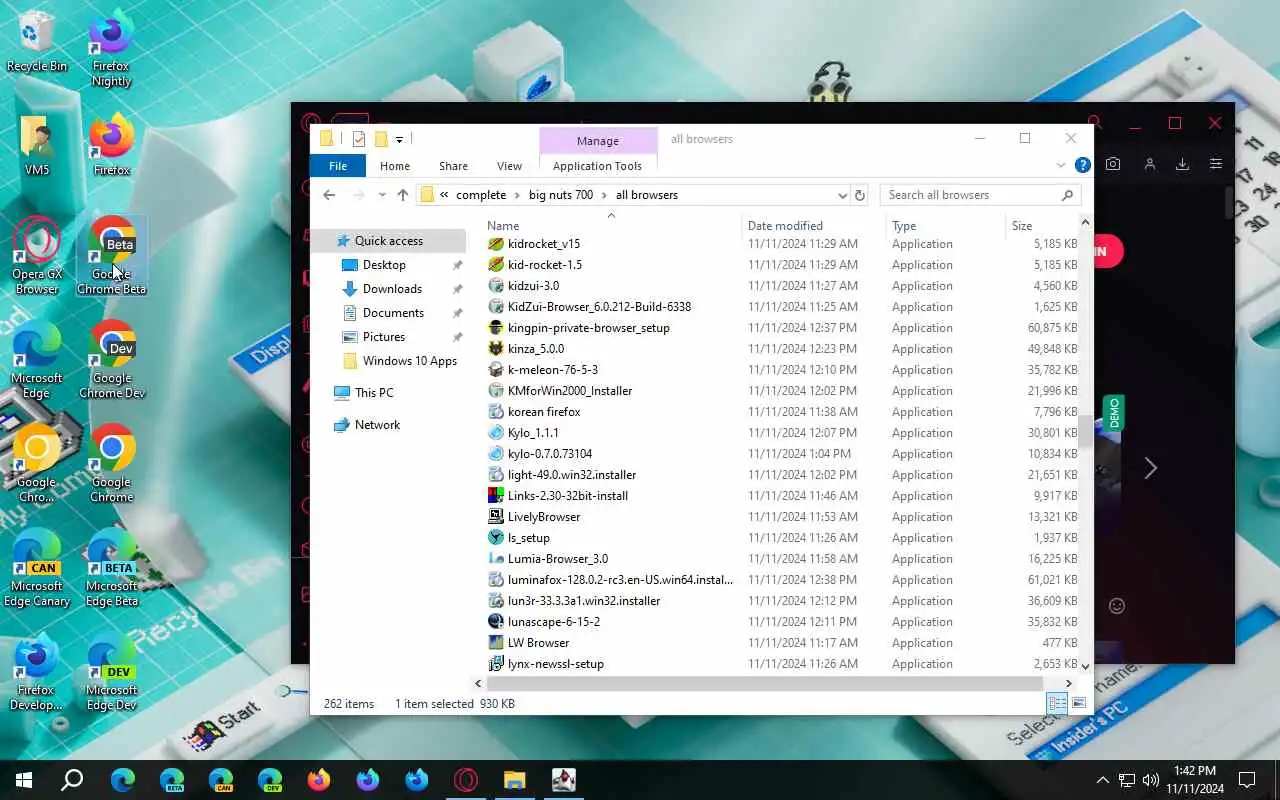Expand the address bar history dropdown
1280x800 pixels.
[x=842, y=195]
